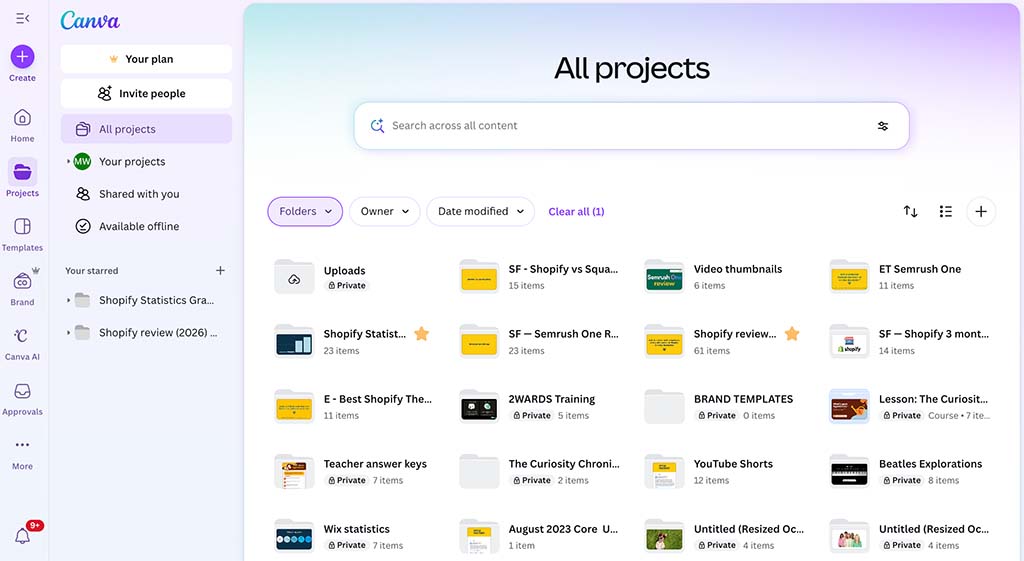1024x561 pixels.
Task: Open Lesson: The Curiosit... course folder
Action: [910, 407]
